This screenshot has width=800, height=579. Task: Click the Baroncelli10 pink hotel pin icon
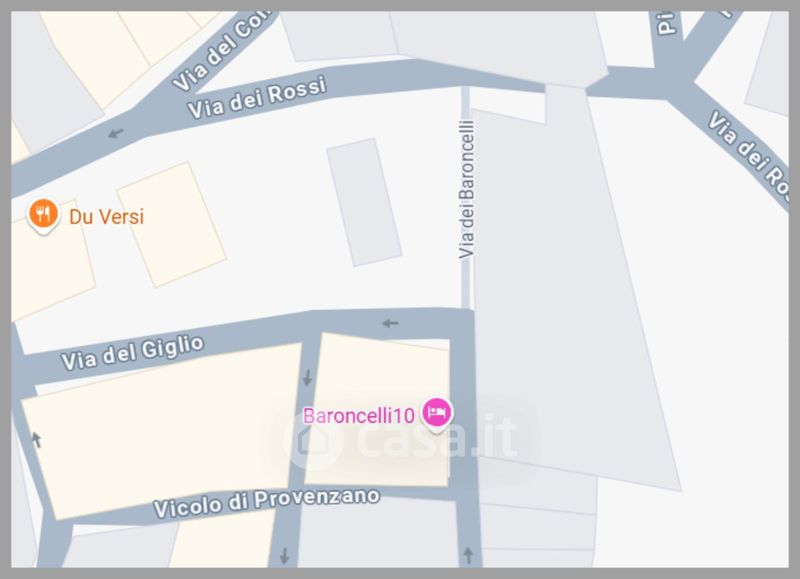coord(437,414)
